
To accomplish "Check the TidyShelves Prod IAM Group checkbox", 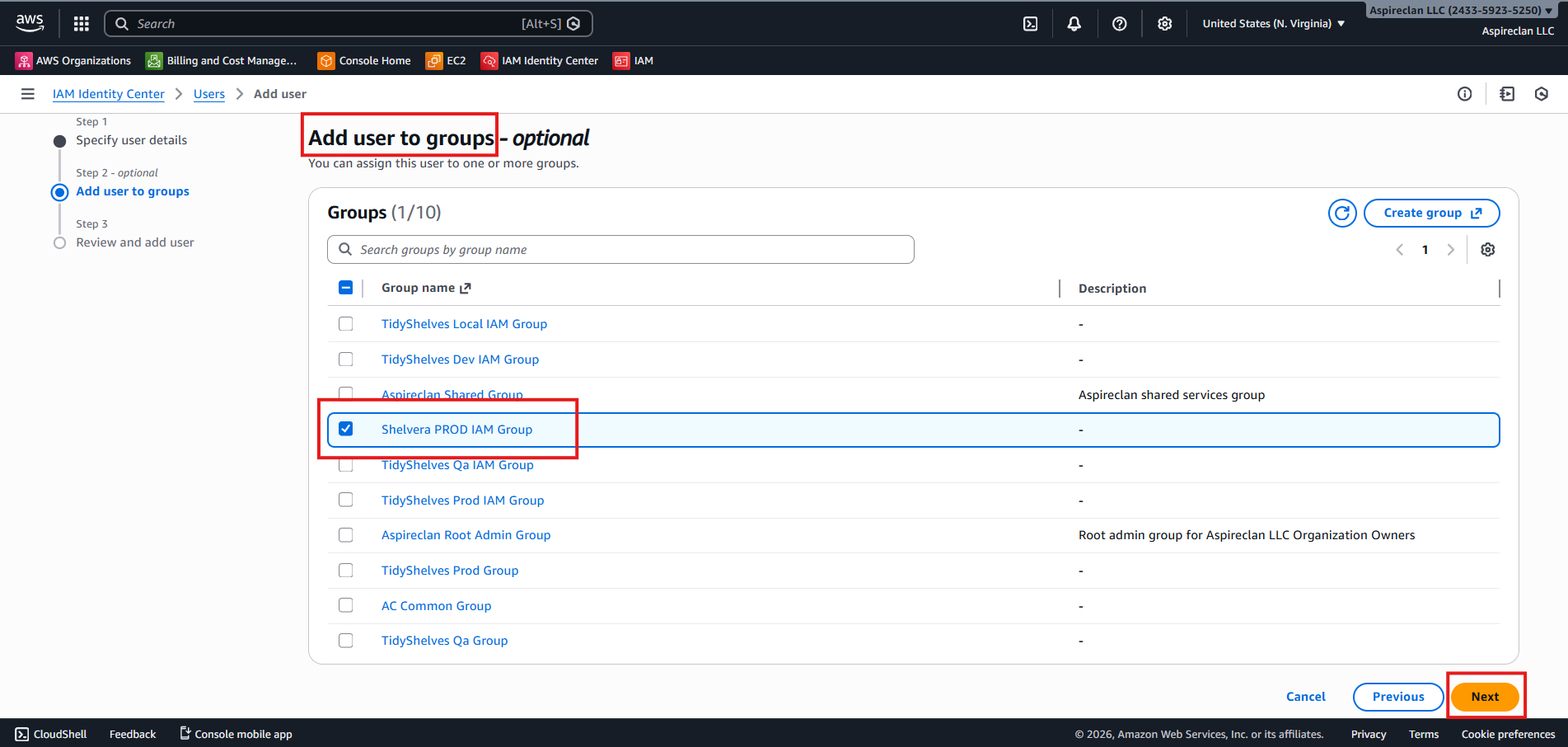I will tap(346, 500).
